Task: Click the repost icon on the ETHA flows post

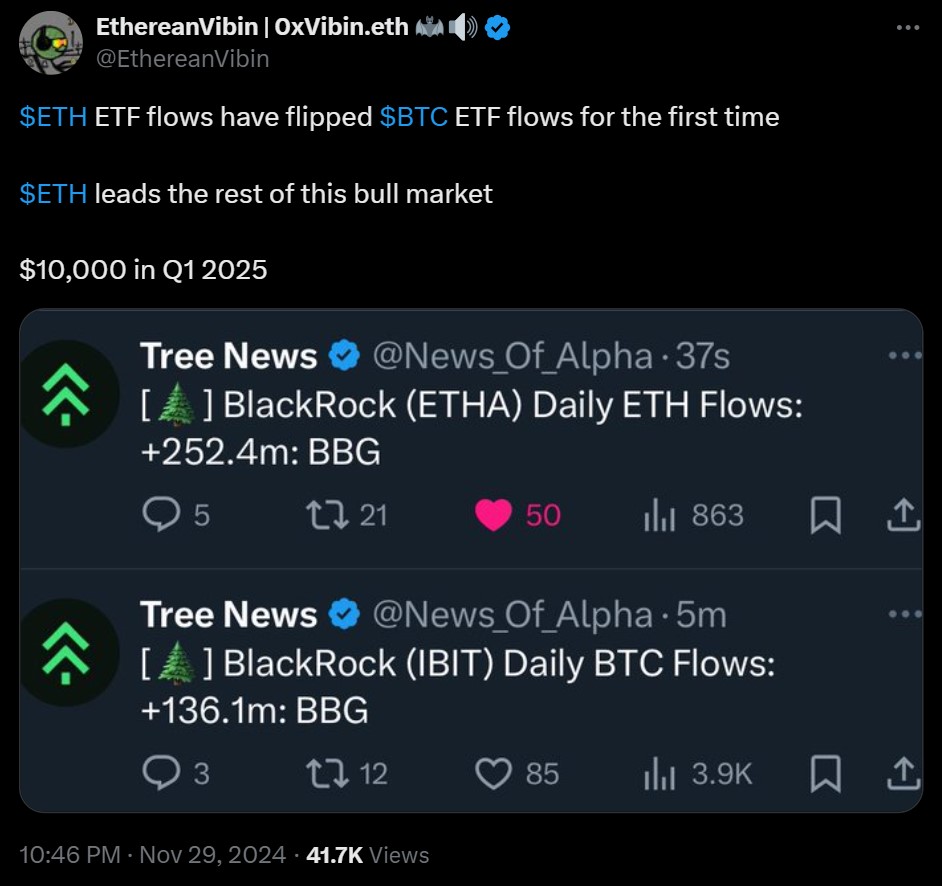Action: point(325,515)
